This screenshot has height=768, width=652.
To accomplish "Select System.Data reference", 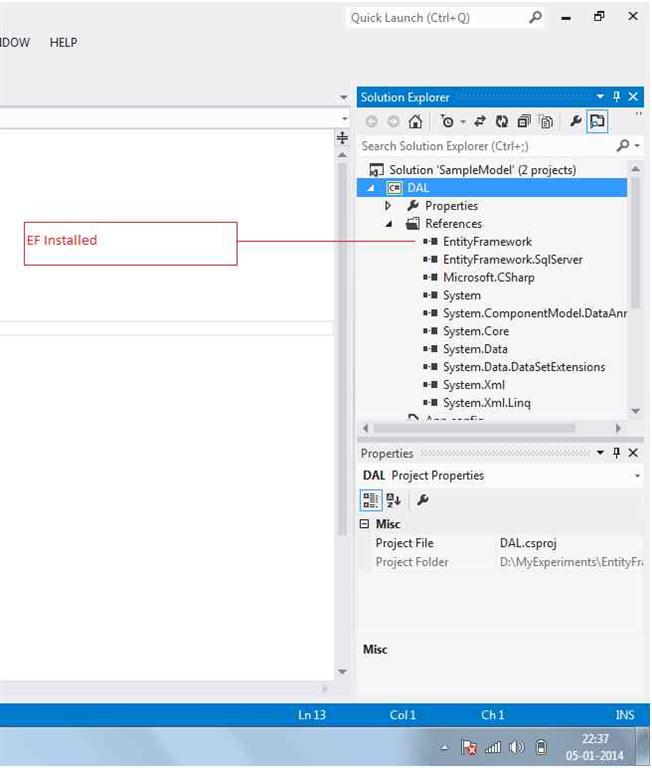I will coord(475,349).
